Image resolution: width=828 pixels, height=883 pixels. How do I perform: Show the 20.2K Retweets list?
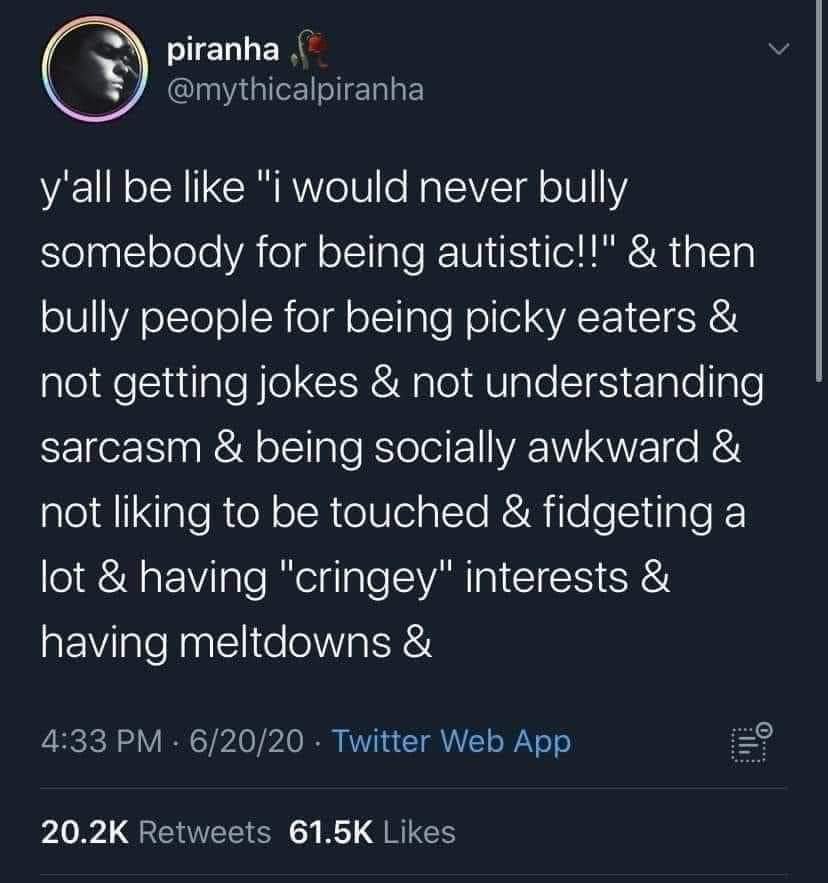pos(155,831)
